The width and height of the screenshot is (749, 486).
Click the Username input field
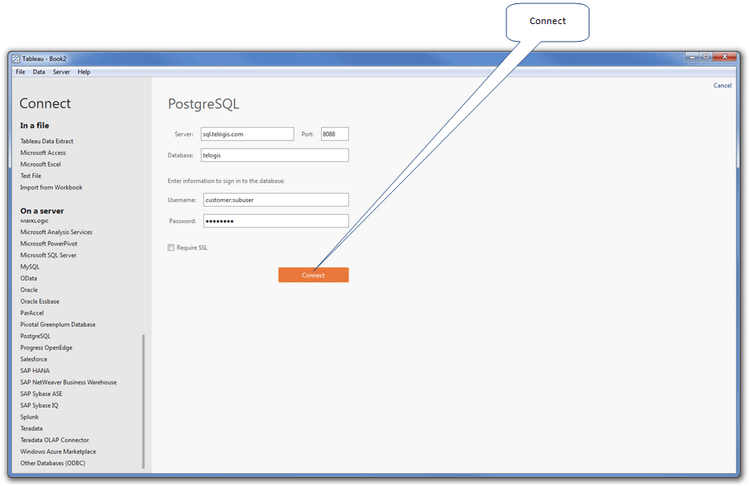pyautogui.click(x=276, y=200)
